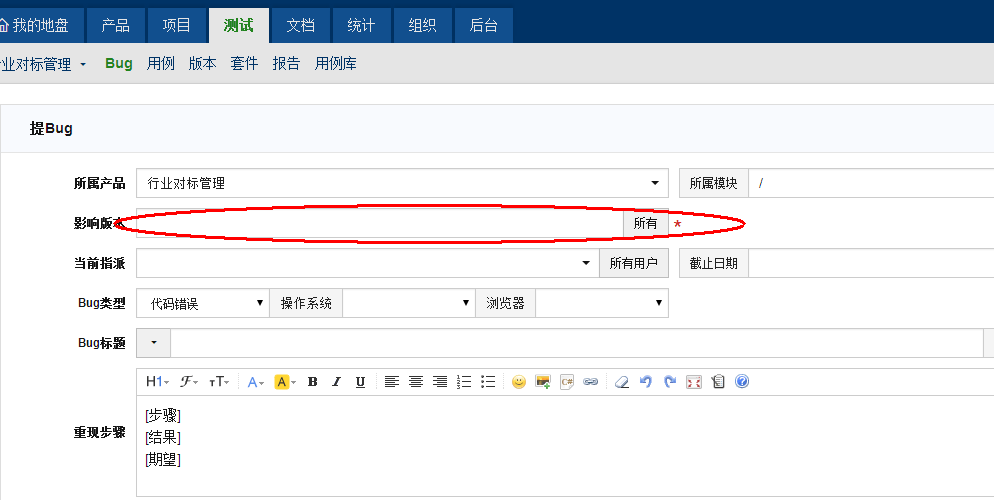This screenshot has width=994, height=500.
Task: Click the paste-as-template clipboard icon
Action: click(x=718, y=381)
